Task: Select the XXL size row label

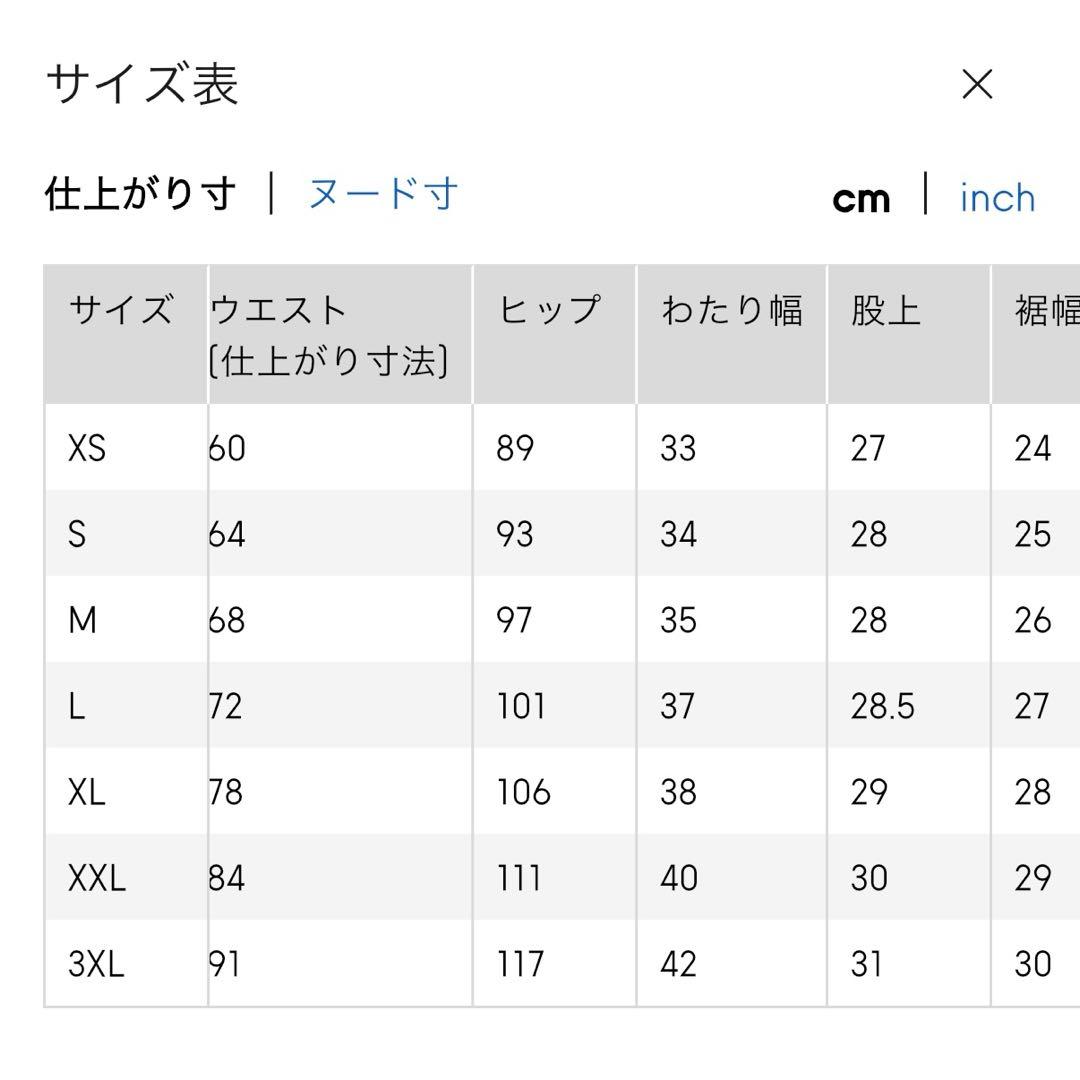Action: point(97,878)
